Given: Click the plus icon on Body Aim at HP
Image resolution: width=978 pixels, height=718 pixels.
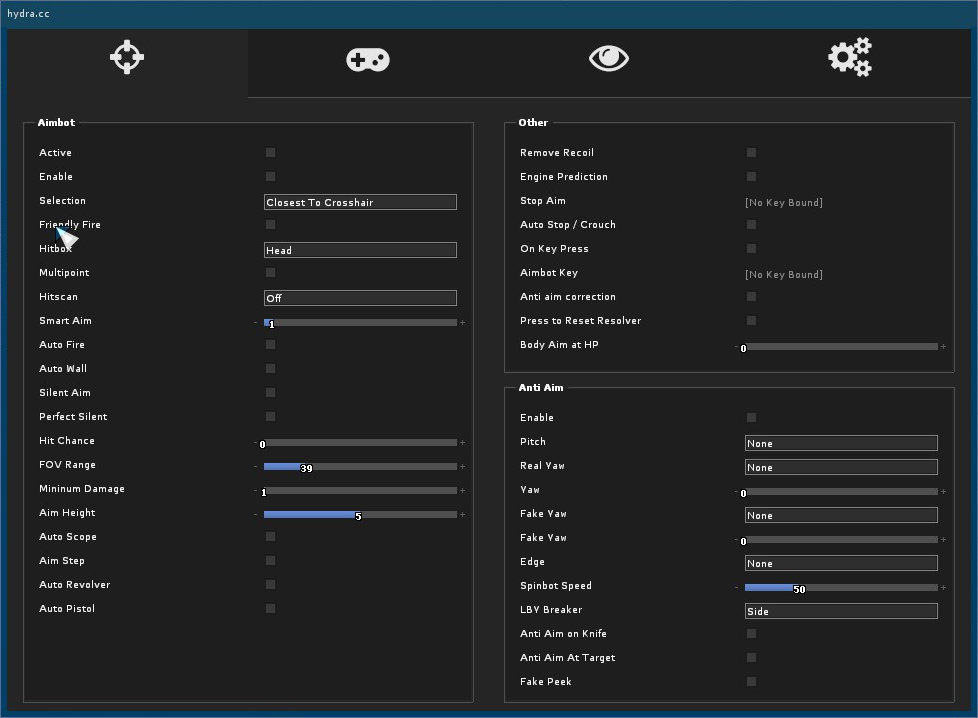Looking at the screenshot, I should pyautogui.click(x=943, y=347).
